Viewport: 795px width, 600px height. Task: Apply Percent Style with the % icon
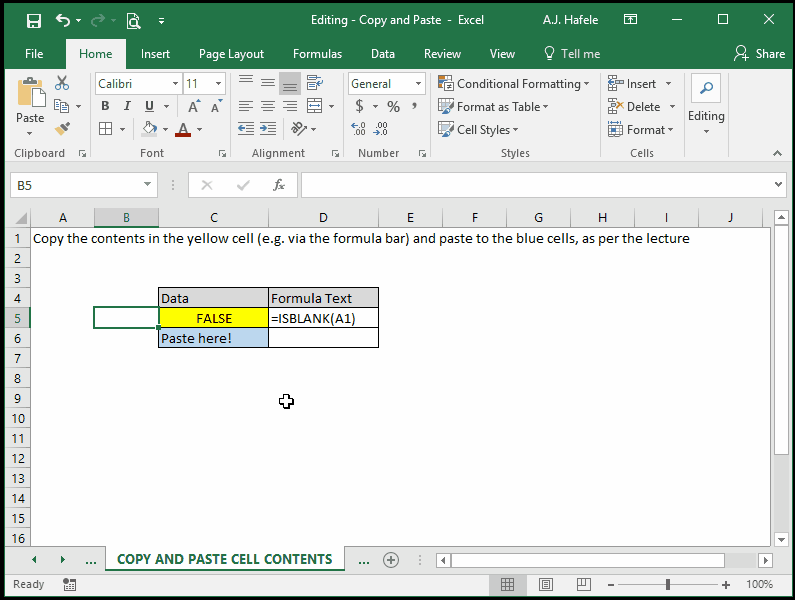click(393, 107)
